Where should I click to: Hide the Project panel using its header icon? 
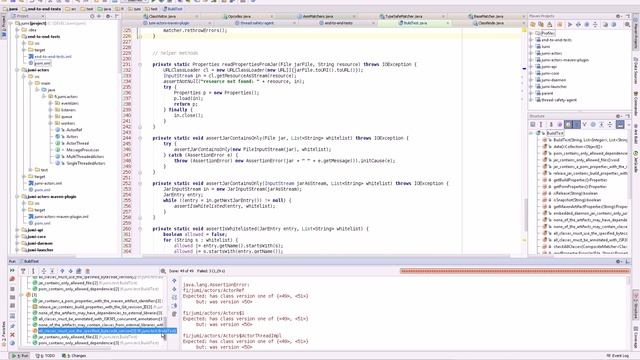tap(117, 16)
